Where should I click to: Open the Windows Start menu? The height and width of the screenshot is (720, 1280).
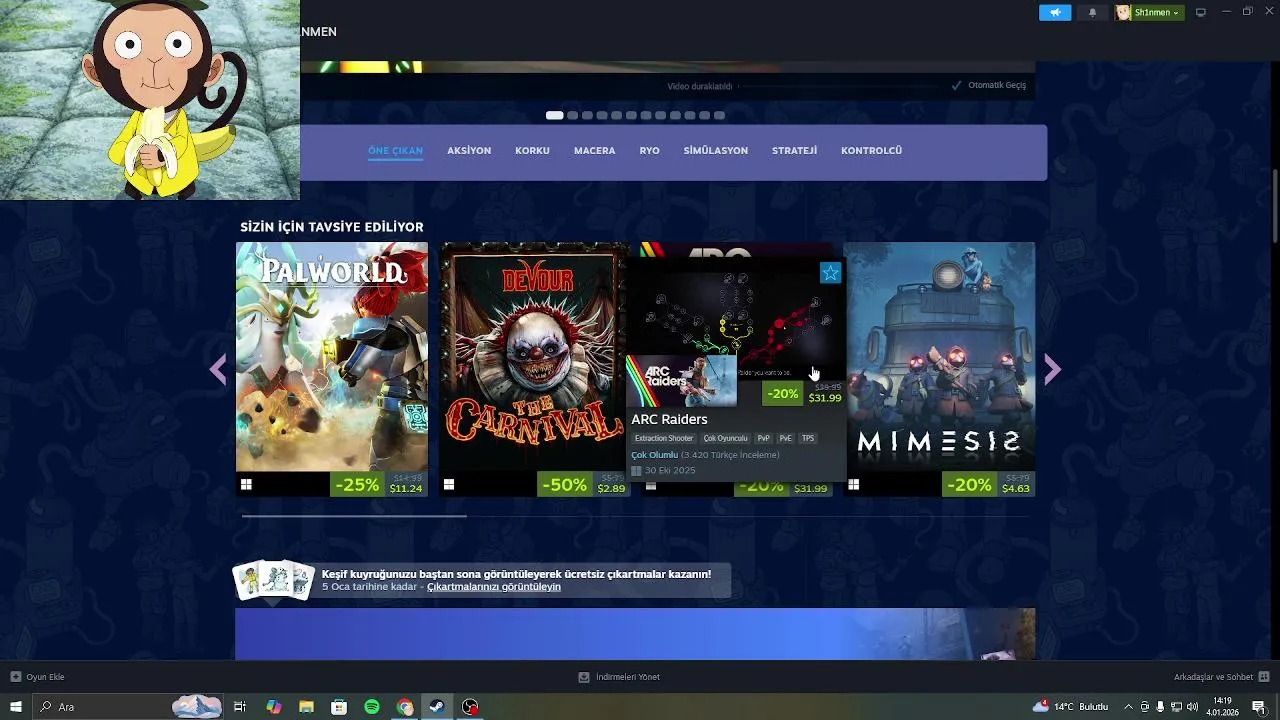[x=15, y=707]
